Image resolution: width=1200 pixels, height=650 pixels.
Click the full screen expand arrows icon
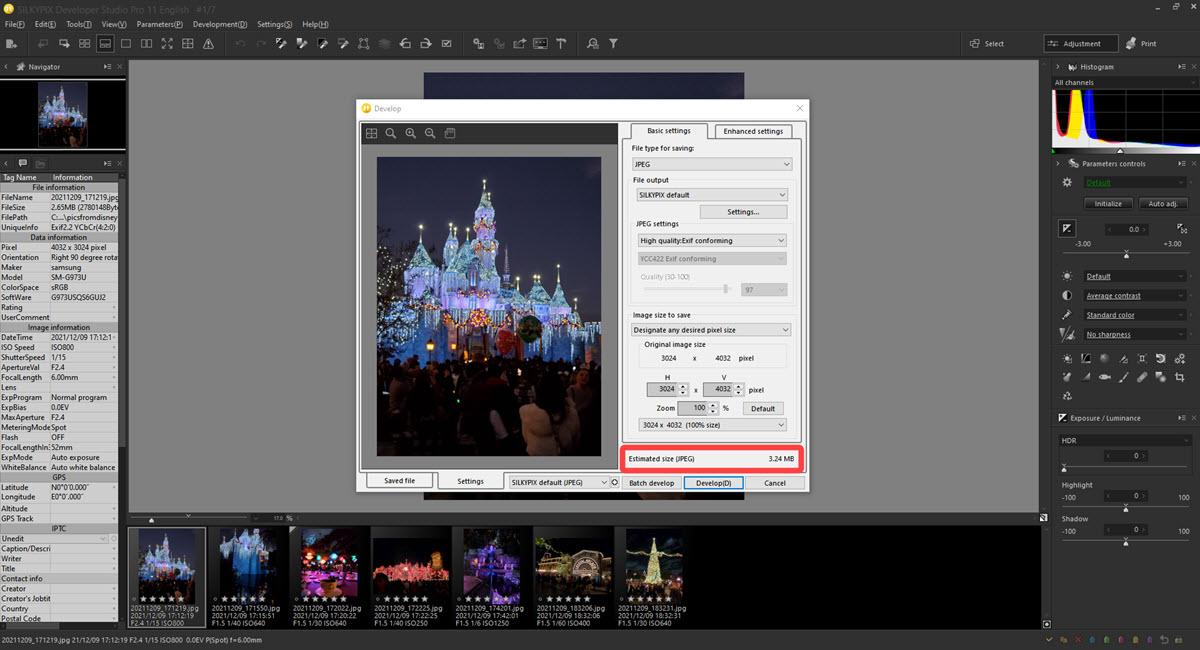(x=167, y=44)
